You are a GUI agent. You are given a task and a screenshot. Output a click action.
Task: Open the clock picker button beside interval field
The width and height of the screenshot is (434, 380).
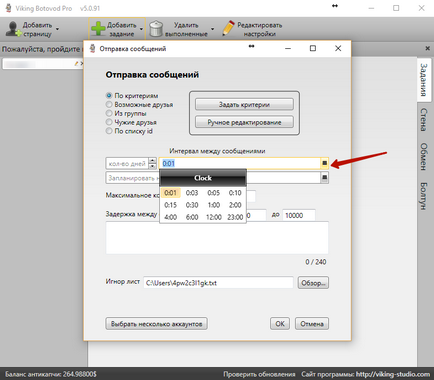[x=324, y=163]
